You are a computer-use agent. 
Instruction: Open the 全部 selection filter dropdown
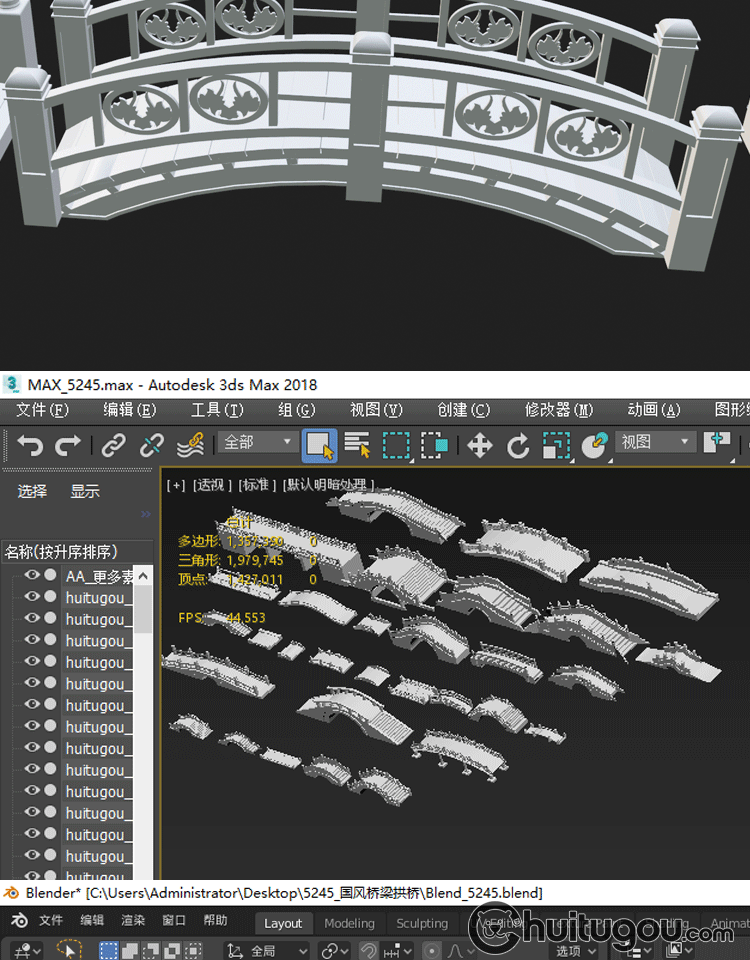[x=258, y=442]
